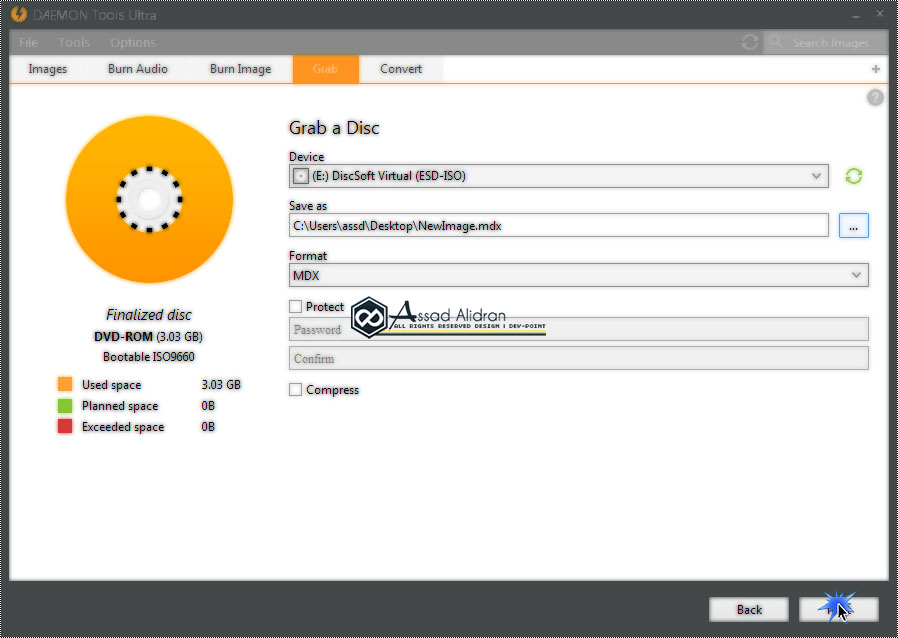The image size is (898, 638).
Task: Click the green Planned space swatch
Action: click(x=65, y=405)
